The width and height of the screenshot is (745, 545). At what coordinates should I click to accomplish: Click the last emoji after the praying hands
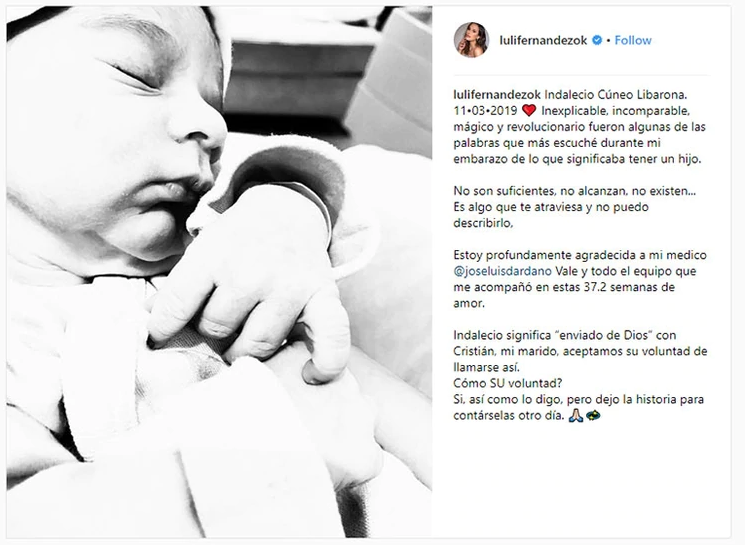593,416
